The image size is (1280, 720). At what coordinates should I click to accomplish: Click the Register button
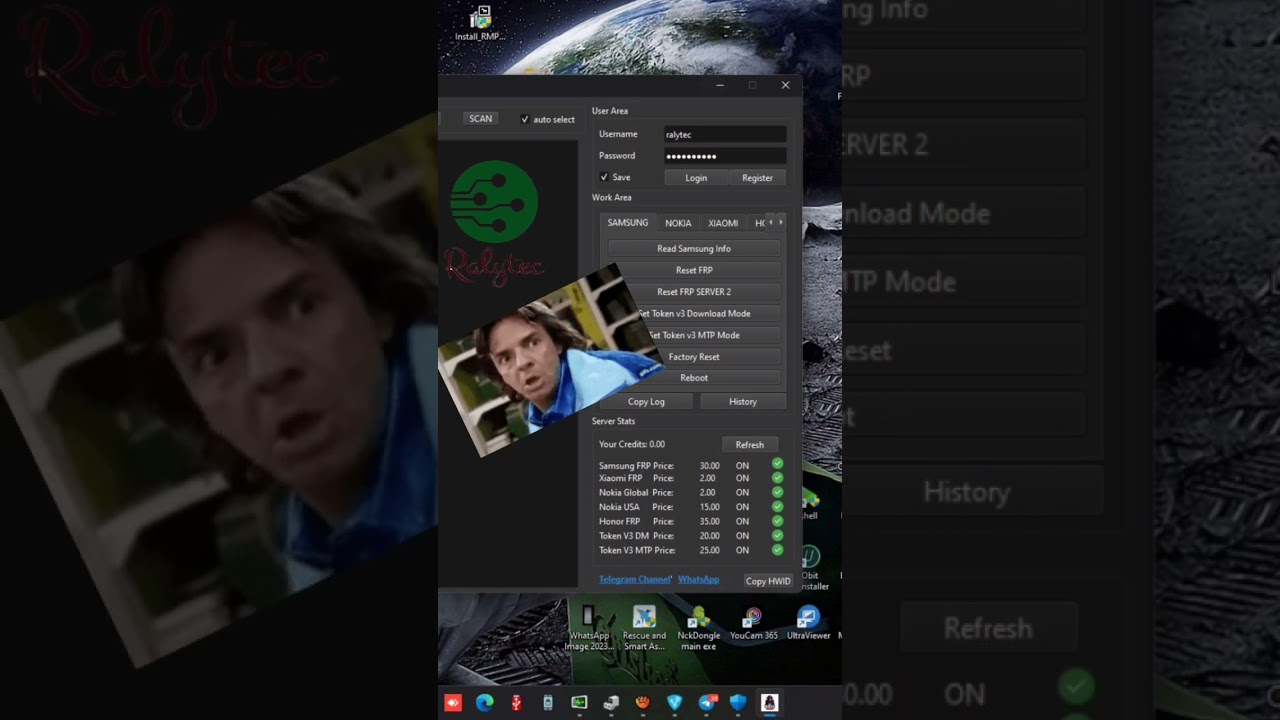pyautogui.click(x=757, y=178)
